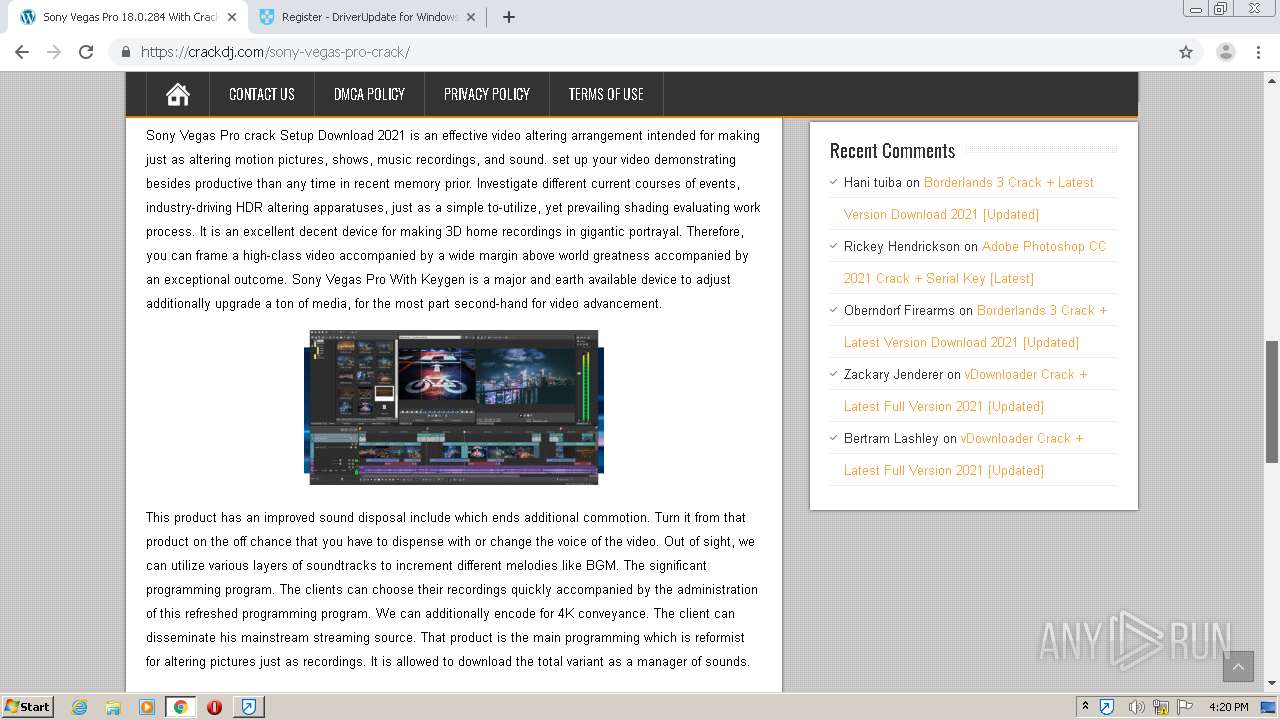Open the Contact Us page
The width and height of the screenshot is (1280, 720).
262,94
